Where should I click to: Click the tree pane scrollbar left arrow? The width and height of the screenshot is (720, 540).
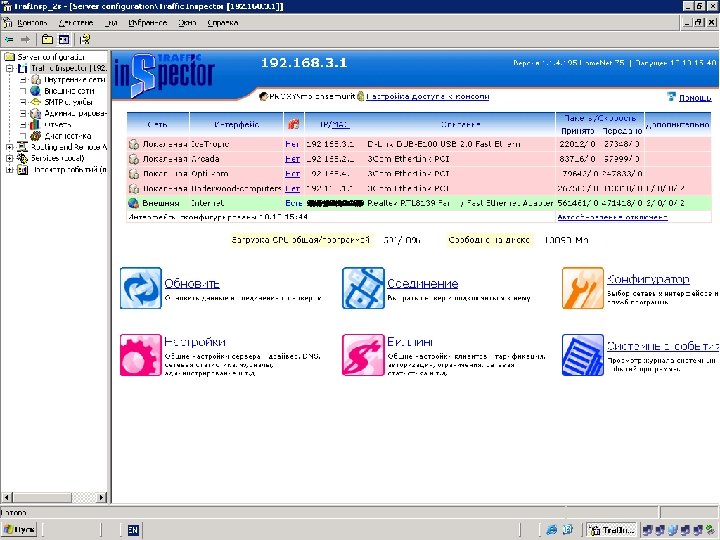[x=6, y=497]
